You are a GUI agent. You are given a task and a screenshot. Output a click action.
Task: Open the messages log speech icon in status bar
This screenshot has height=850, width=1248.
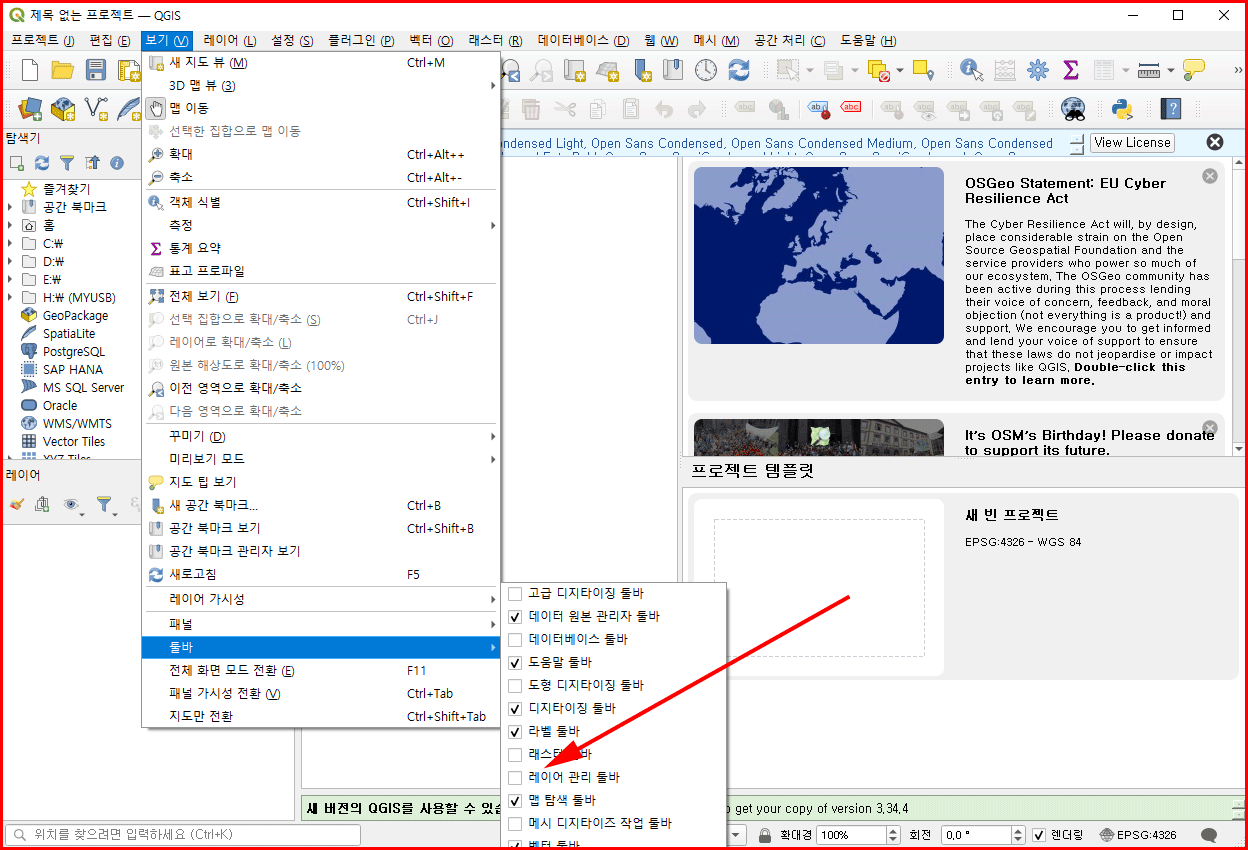click(1209, 835)
